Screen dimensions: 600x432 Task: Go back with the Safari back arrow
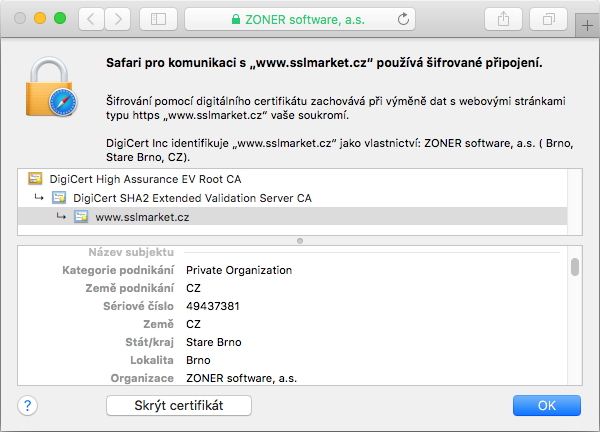[x=91, y=19]
